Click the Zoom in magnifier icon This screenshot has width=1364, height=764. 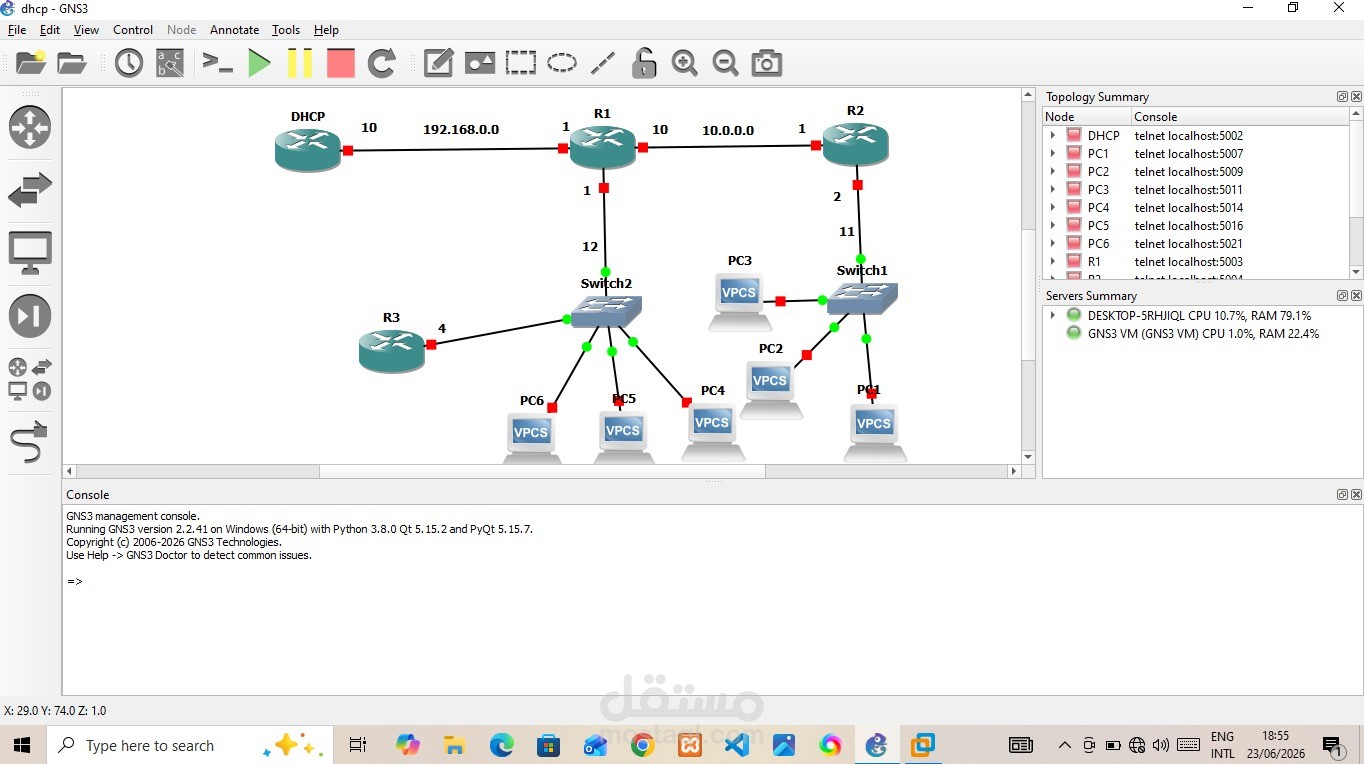tap(684, 63)
